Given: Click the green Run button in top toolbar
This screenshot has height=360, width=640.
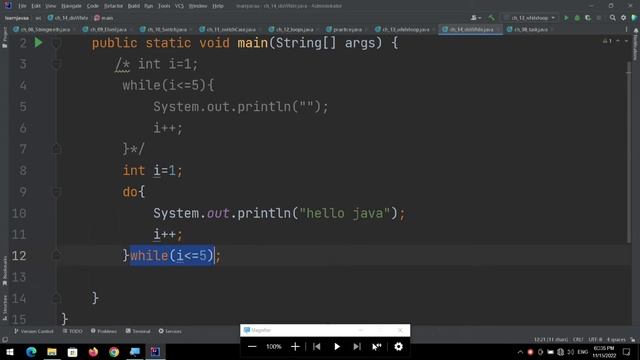Looking at the screenshot, I should [x=566, y=18].
